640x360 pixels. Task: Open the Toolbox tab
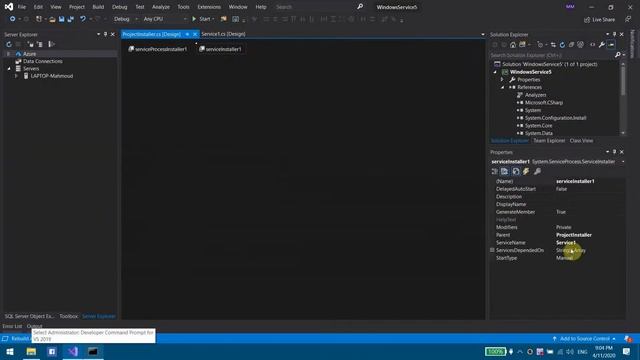point(68,316)
